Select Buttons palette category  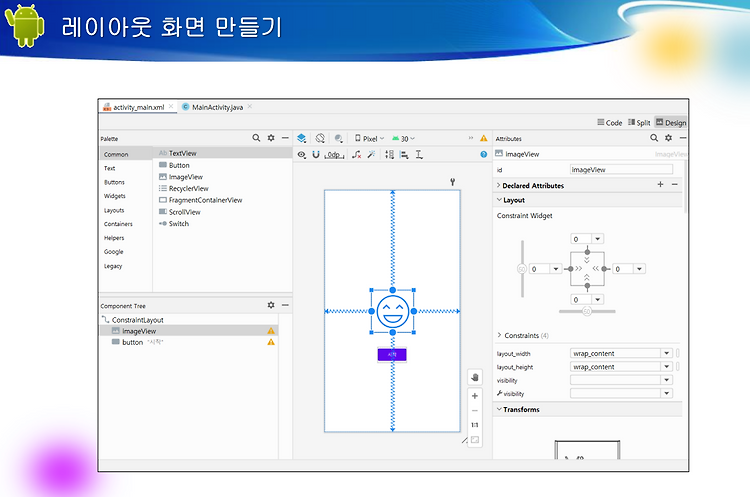[x=114, y=182]
